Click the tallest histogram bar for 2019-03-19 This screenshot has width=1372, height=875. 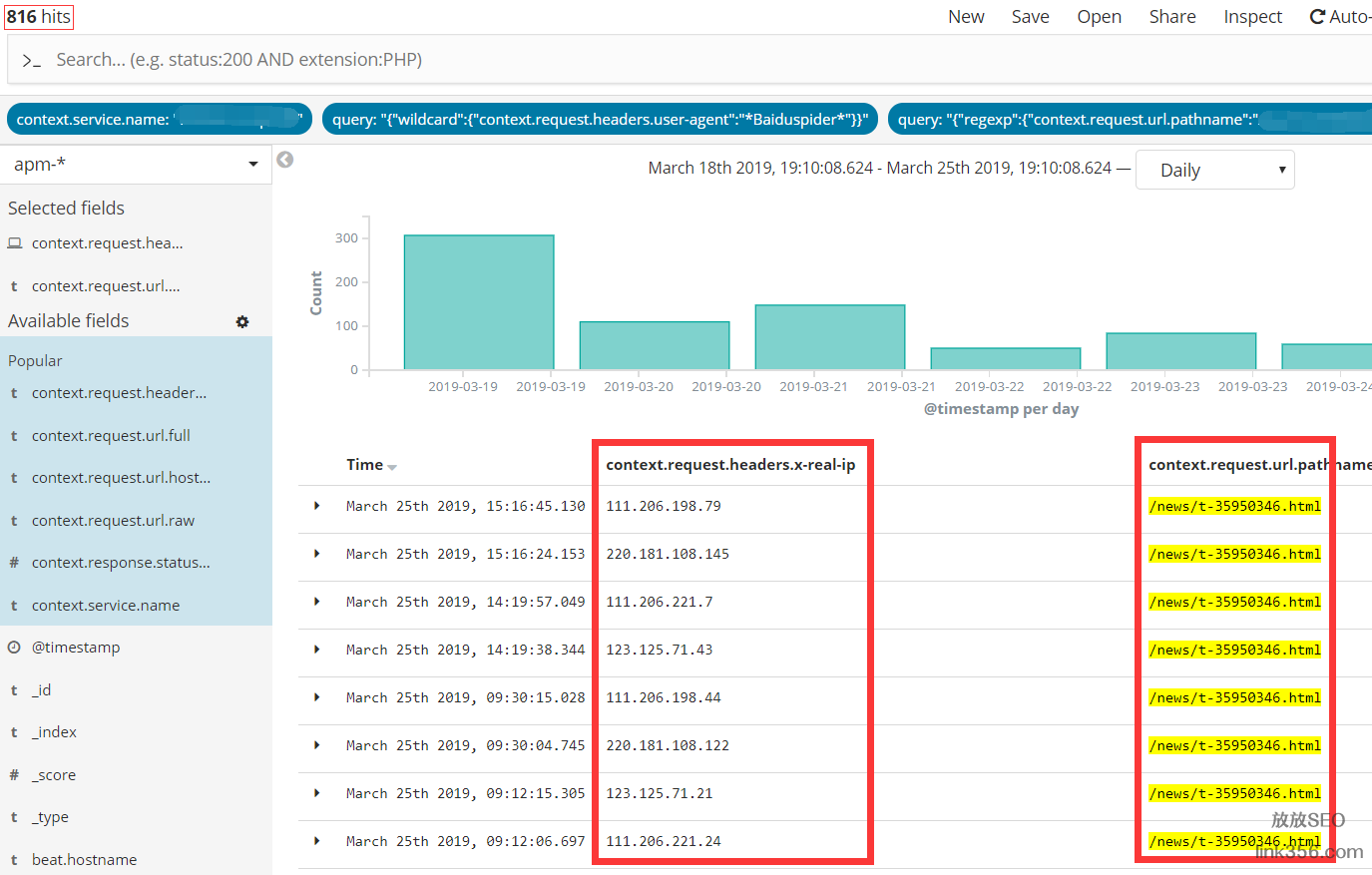pos(479,302)
